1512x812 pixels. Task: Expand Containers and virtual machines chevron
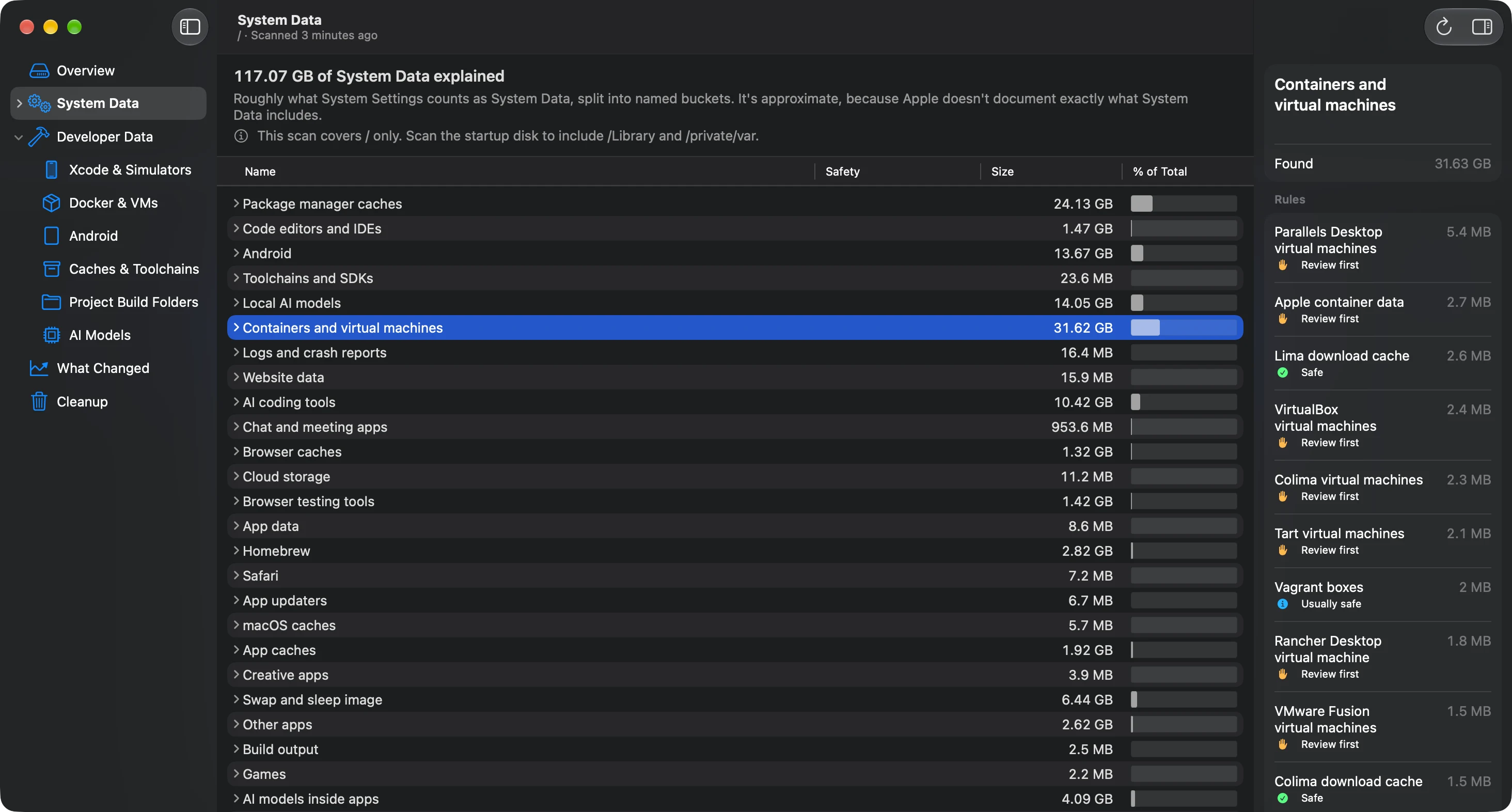click(236, 327)
